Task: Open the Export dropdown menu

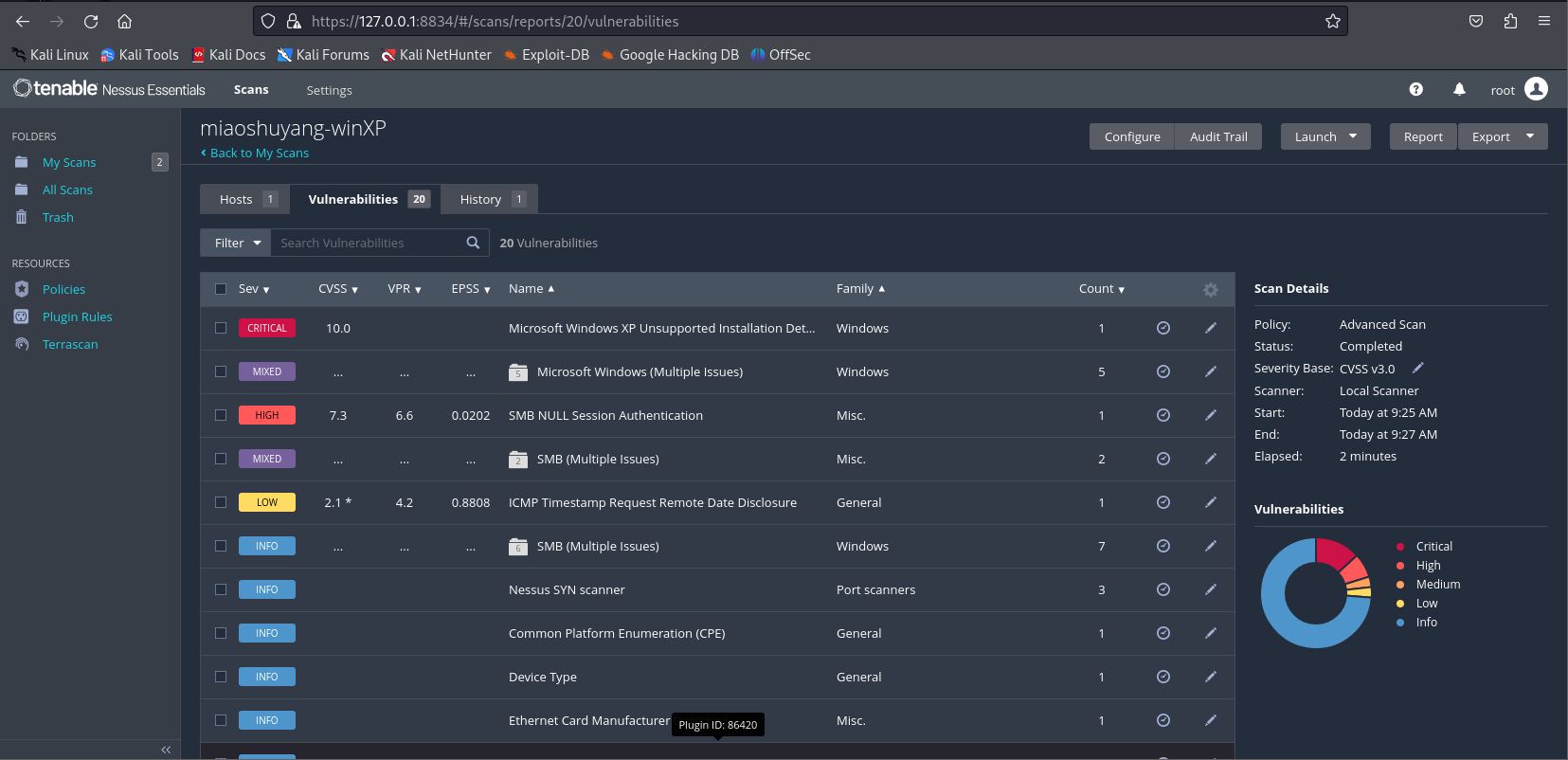Action: pos(1503,136)
